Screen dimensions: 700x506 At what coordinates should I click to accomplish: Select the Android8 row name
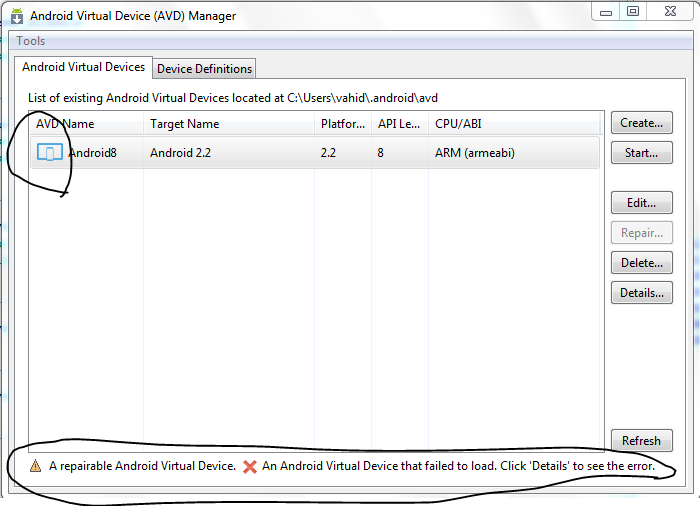(93, 153)
